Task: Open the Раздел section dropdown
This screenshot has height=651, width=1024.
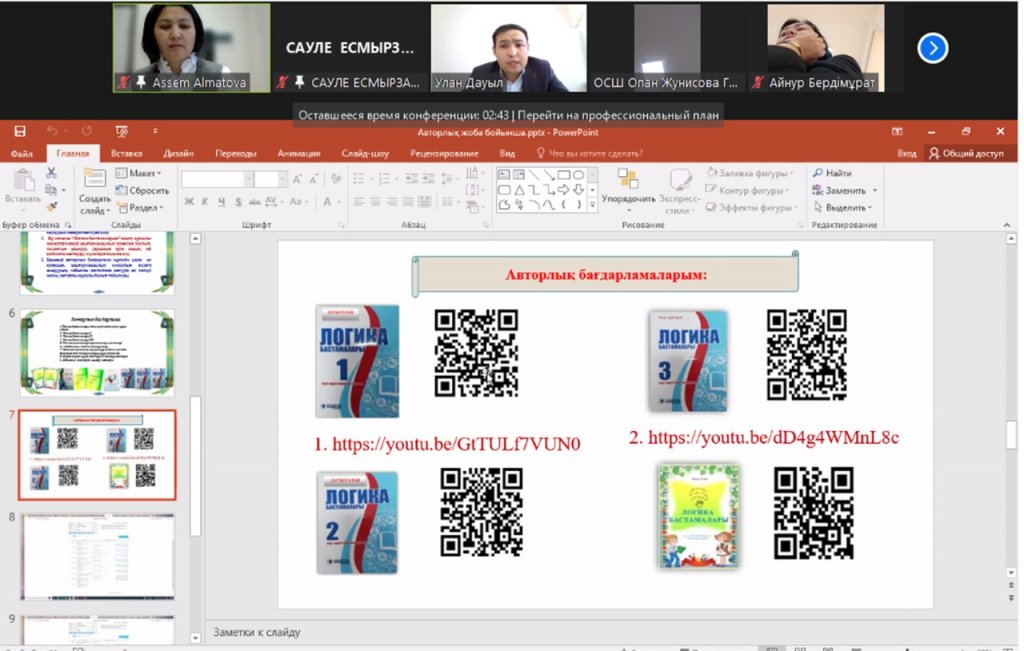Action: click(140, 208)
